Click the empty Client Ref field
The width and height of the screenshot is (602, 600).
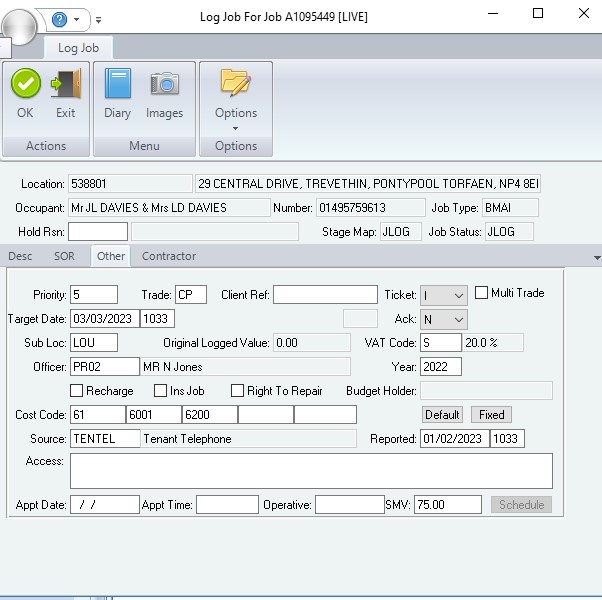(325, 295)
